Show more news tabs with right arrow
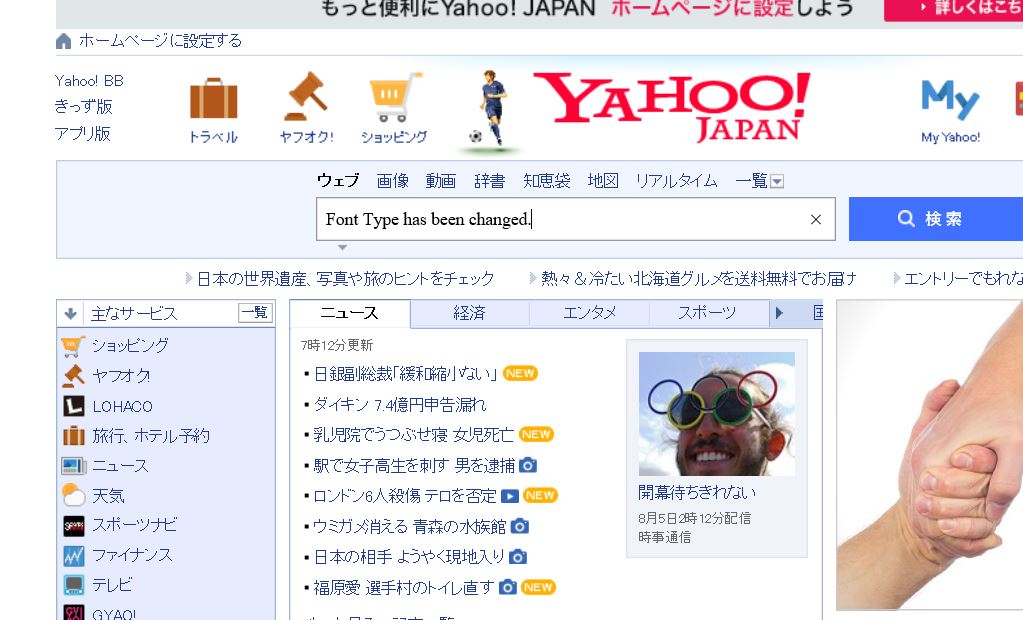The image size is (1023, 620). [779, 313]
